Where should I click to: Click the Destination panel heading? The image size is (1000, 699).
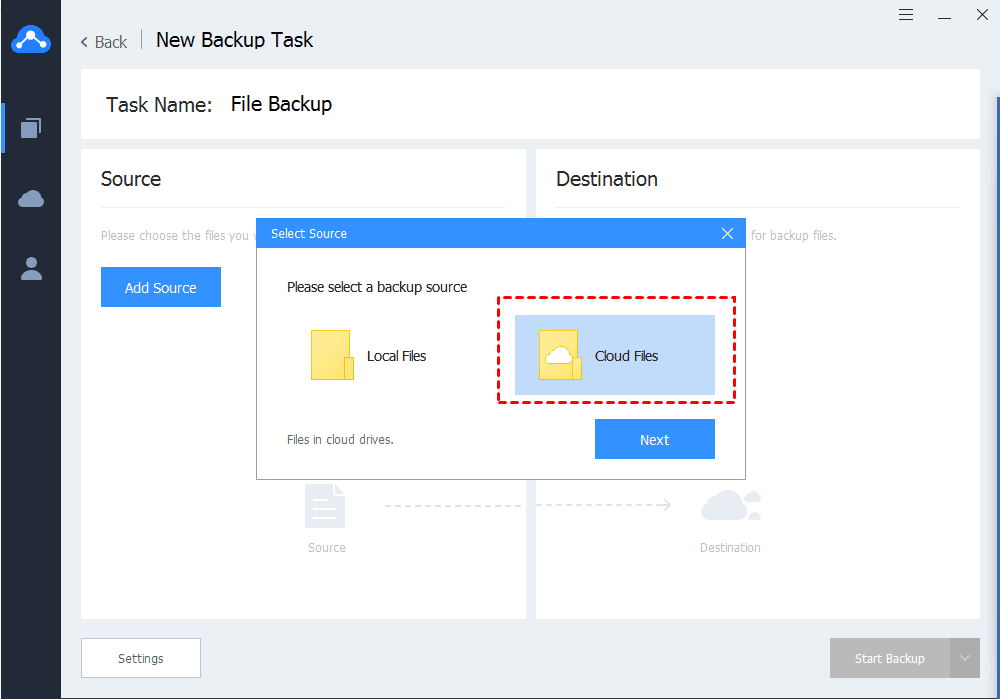(x=607, y=179)
